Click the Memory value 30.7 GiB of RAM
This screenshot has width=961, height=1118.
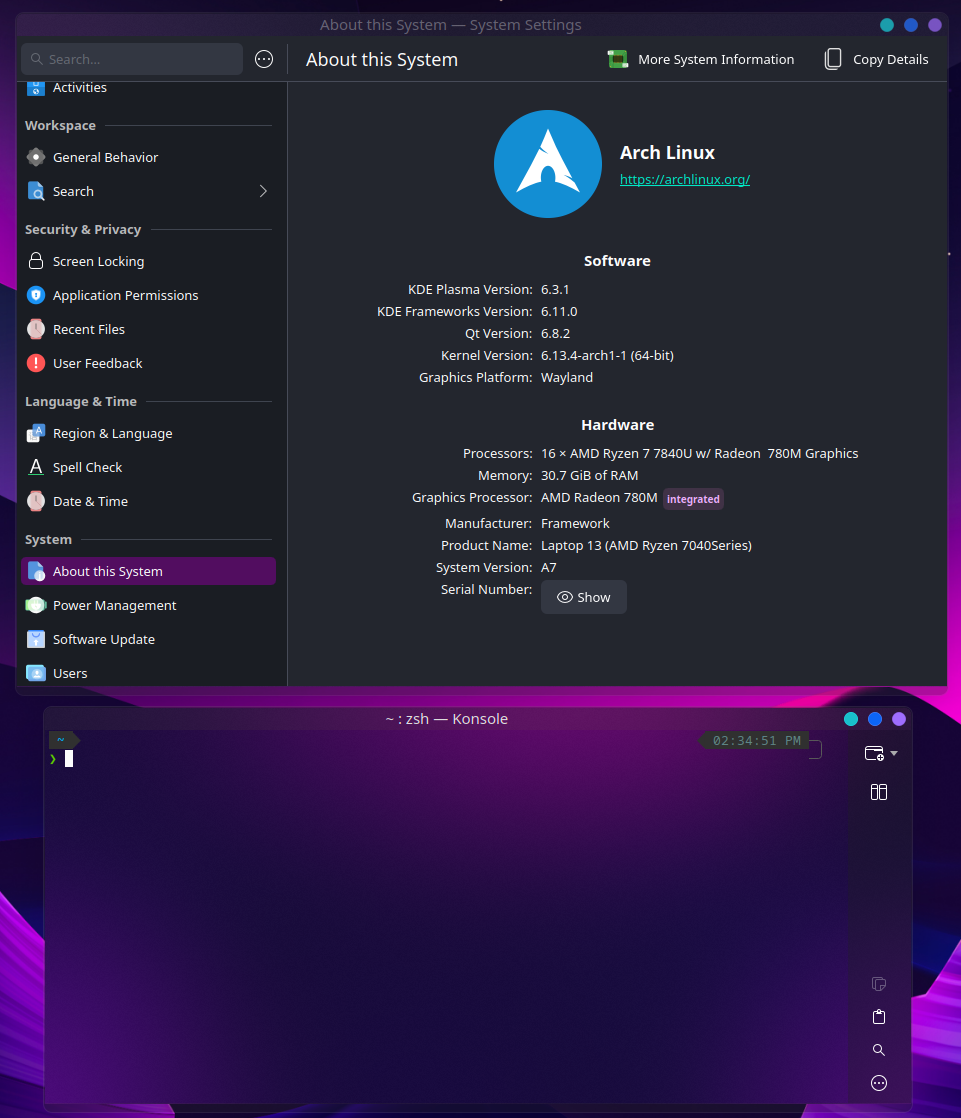click(590, 476)
